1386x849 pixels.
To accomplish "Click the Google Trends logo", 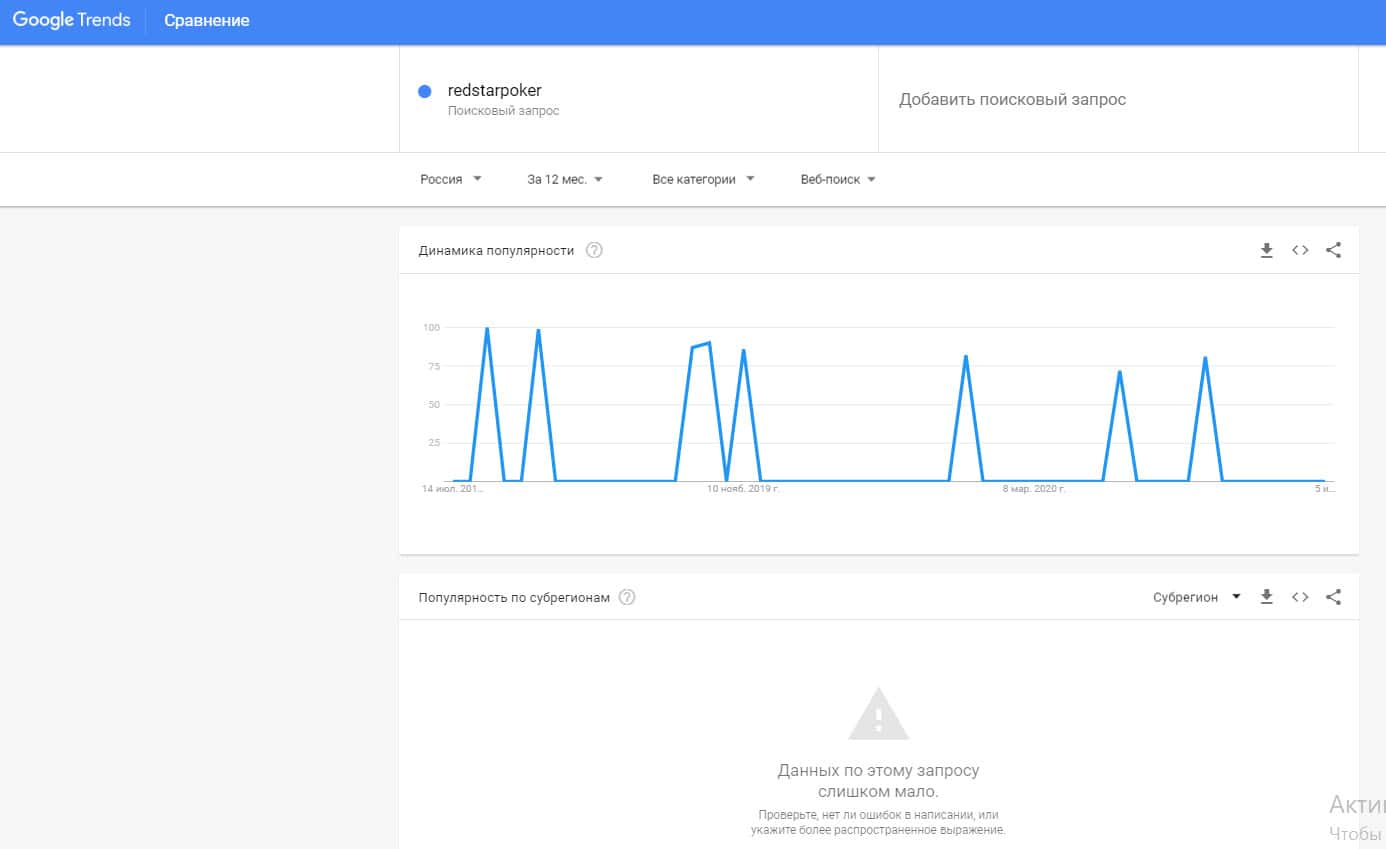I will pyautogui.click(x=71, y=21).
